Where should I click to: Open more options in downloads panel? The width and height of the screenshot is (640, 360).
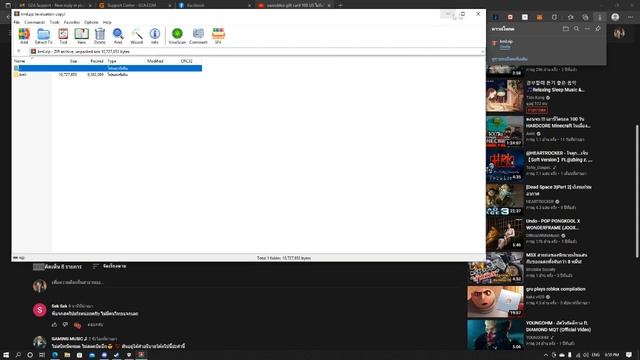pos(587,29)
